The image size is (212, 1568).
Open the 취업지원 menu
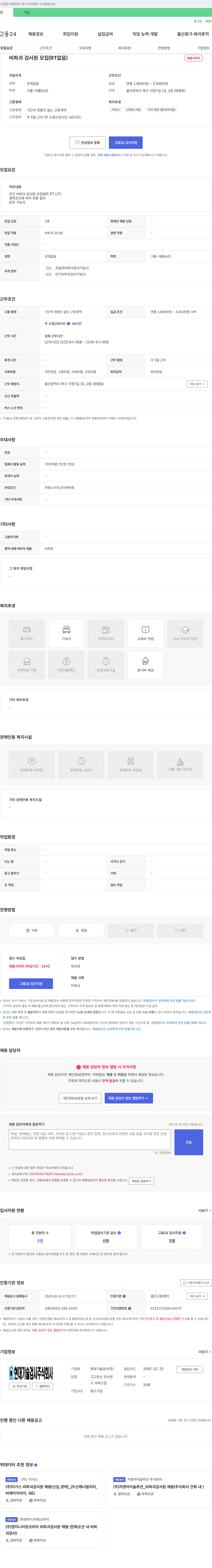click(70, 34)
